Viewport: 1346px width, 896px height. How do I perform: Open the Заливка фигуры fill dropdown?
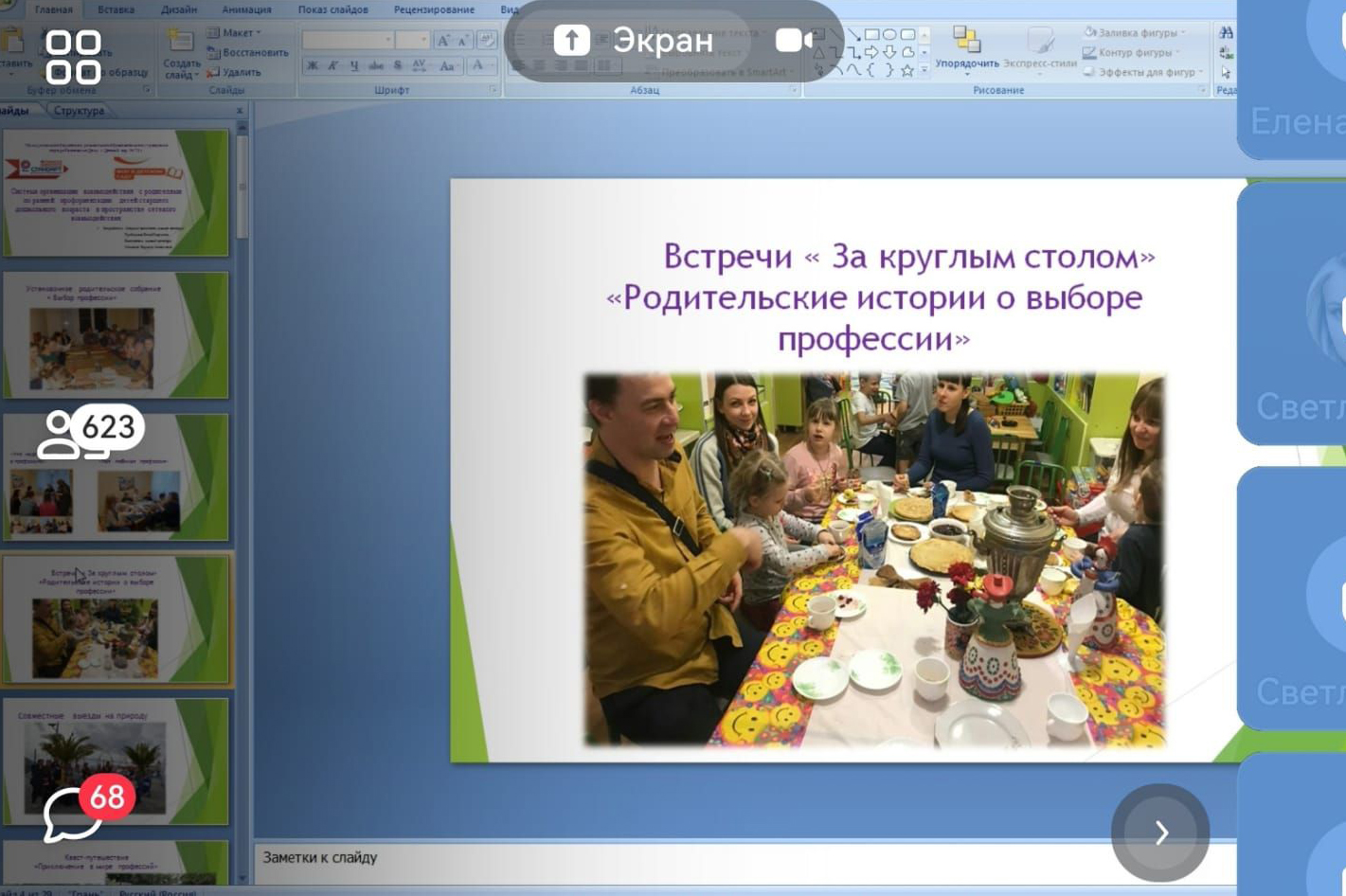(1135, 33)
